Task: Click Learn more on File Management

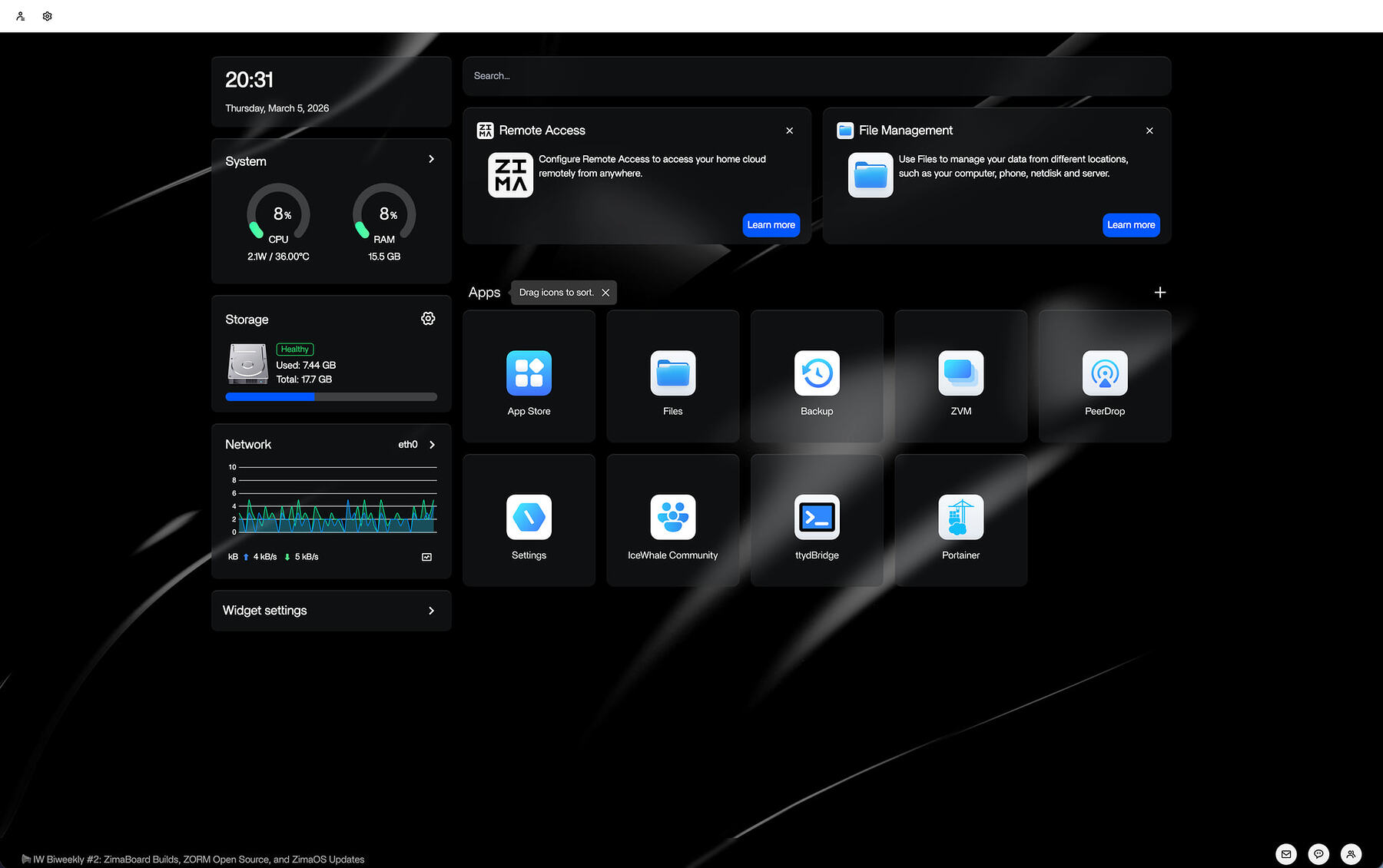Action: pyautogui.click(x=1130, y=225)
